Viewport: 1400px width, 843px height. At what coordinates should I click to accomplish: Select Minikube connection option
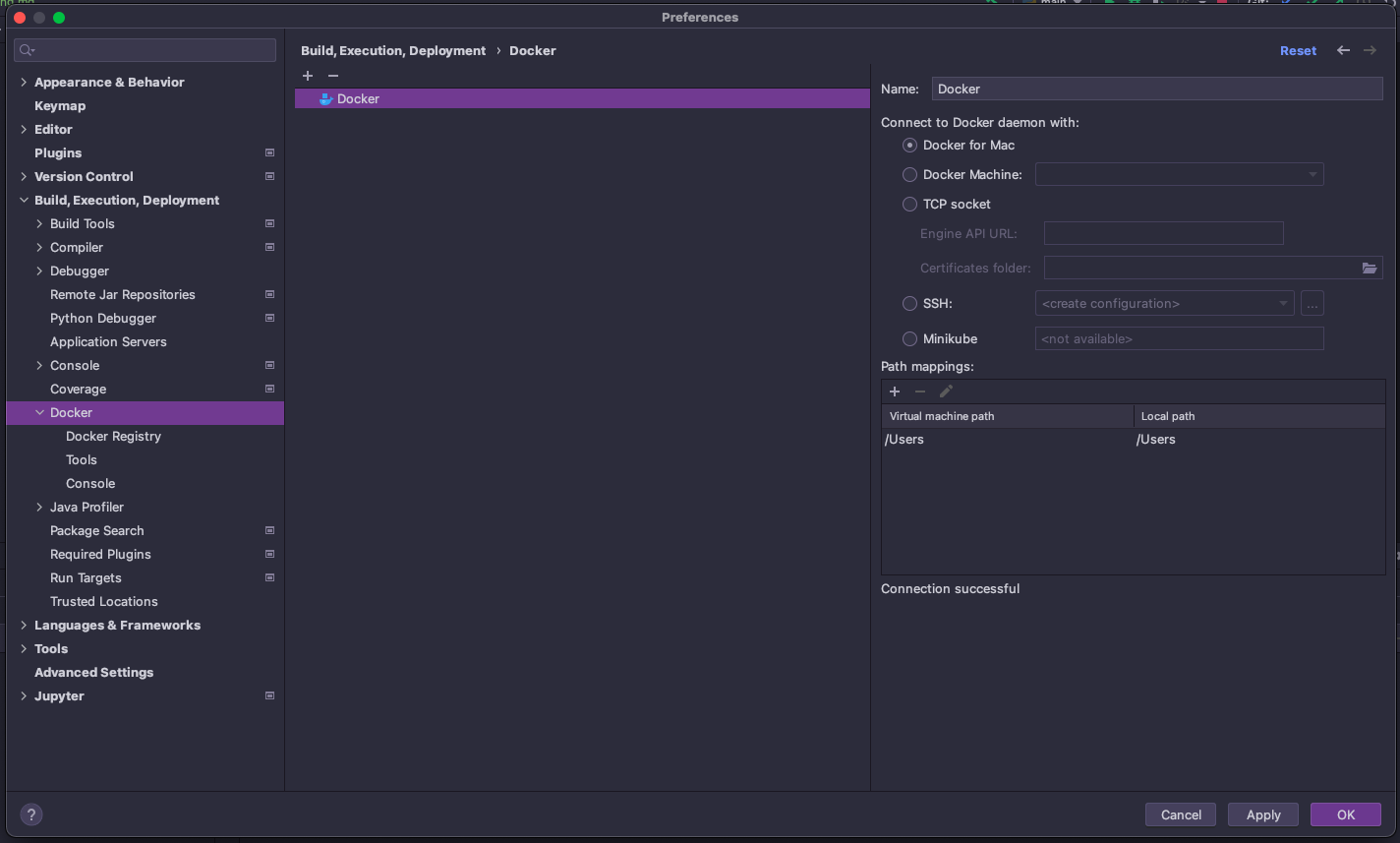click(x=909, y=338)
